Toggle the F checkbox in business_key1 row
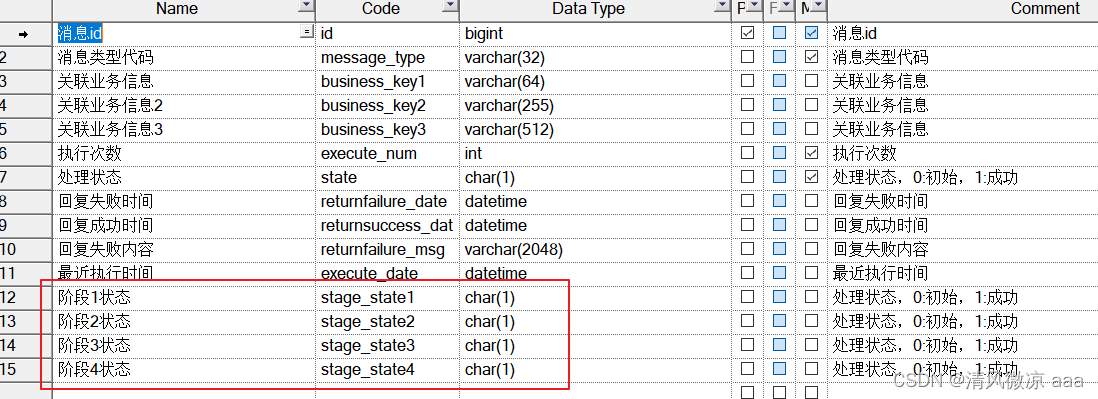The image size is (1098, 399). point(779,80)
